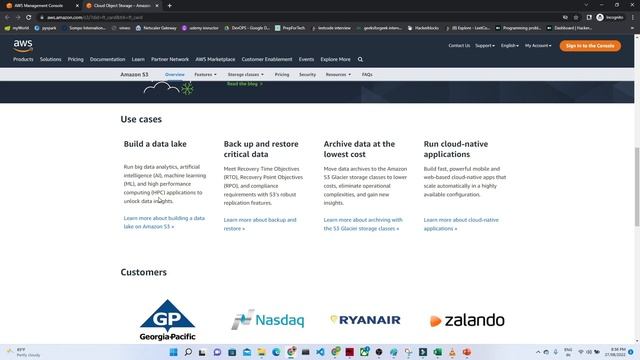Open the Chrome tab search chevron
The width and height of the screenshot is (640, 360).
586,5
